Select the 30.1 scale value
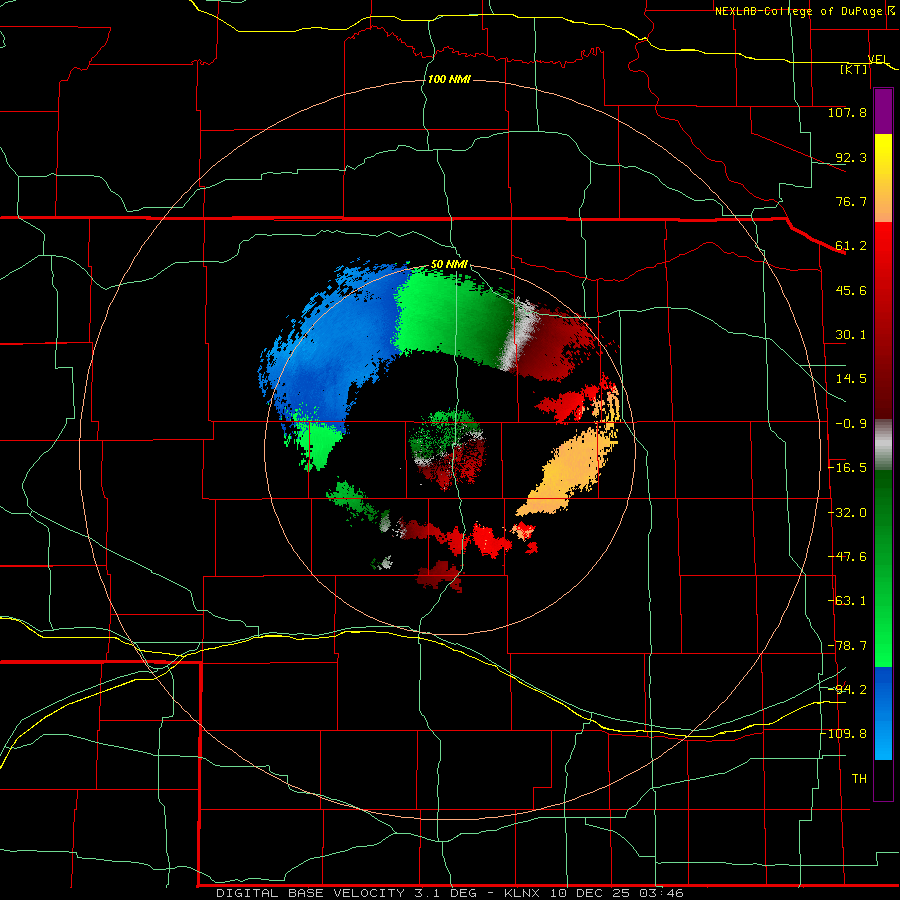This screenshot has width=900, height=900. pos(851,335)
